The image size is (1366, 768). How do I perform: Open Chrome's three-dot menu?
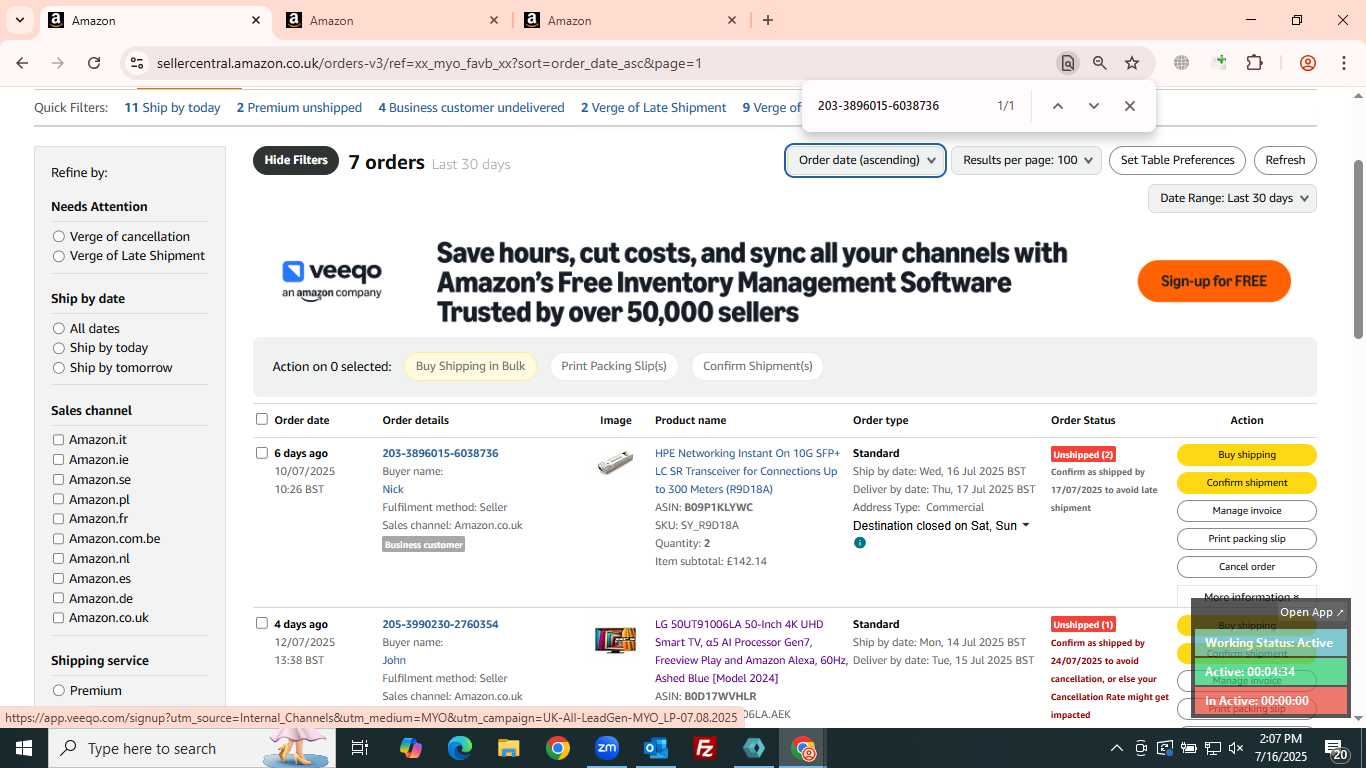pos(1343,63)
